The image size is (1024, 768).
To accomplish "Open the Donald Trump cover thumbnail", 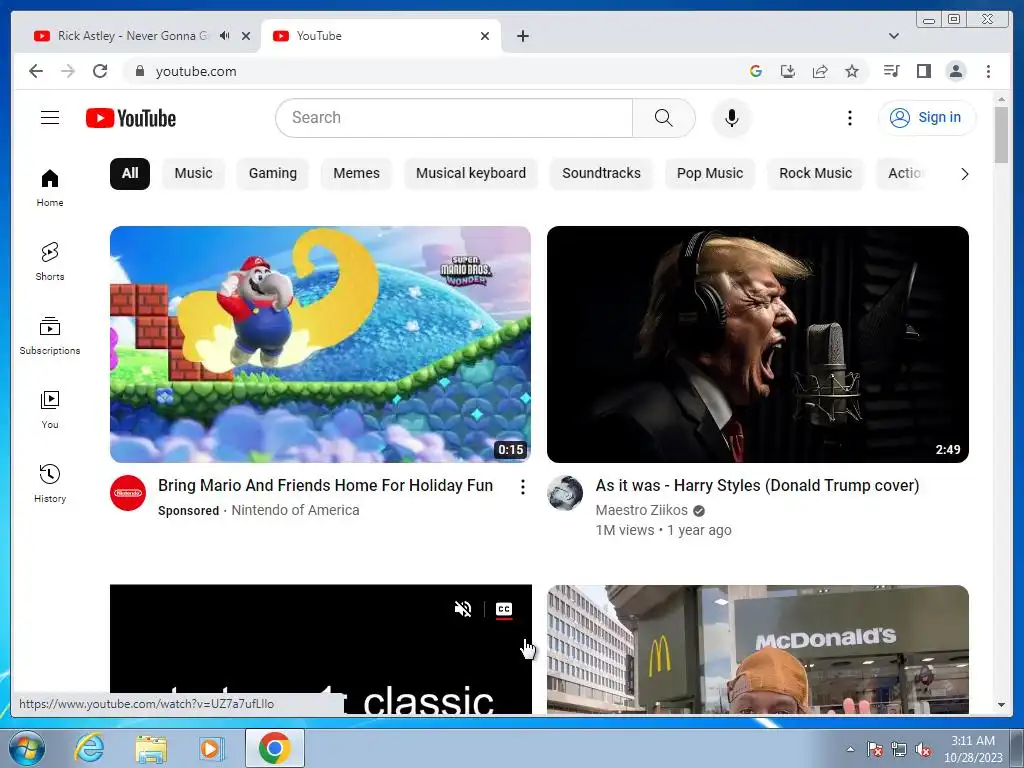I will 758,344.
